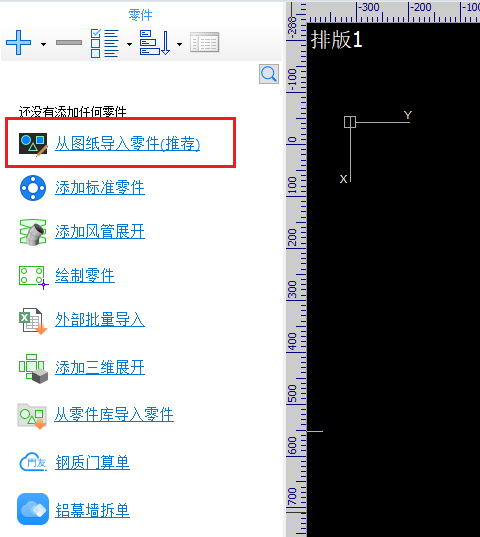Click the table list view icon
The width and height of the screenshot is (480, 537).
pyautogui.click(x=204, y=42)
